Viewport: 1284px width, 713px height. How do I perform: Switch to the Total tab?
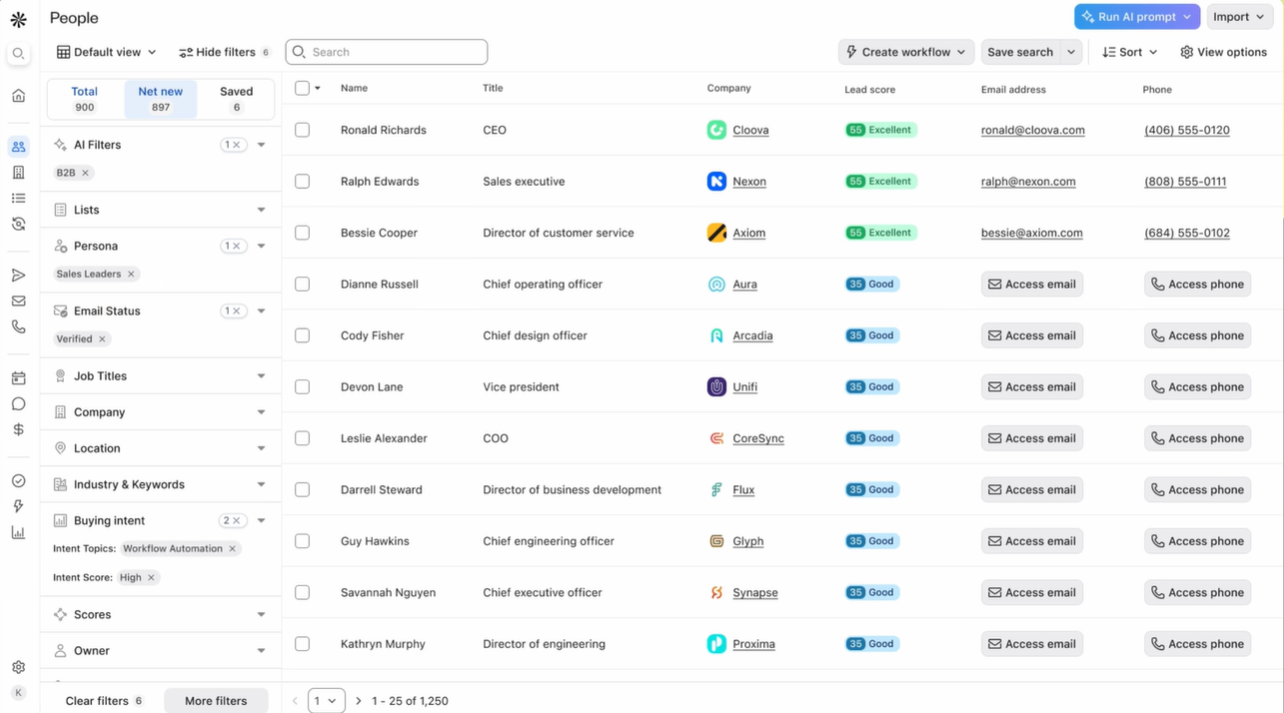tap(85, 98)
